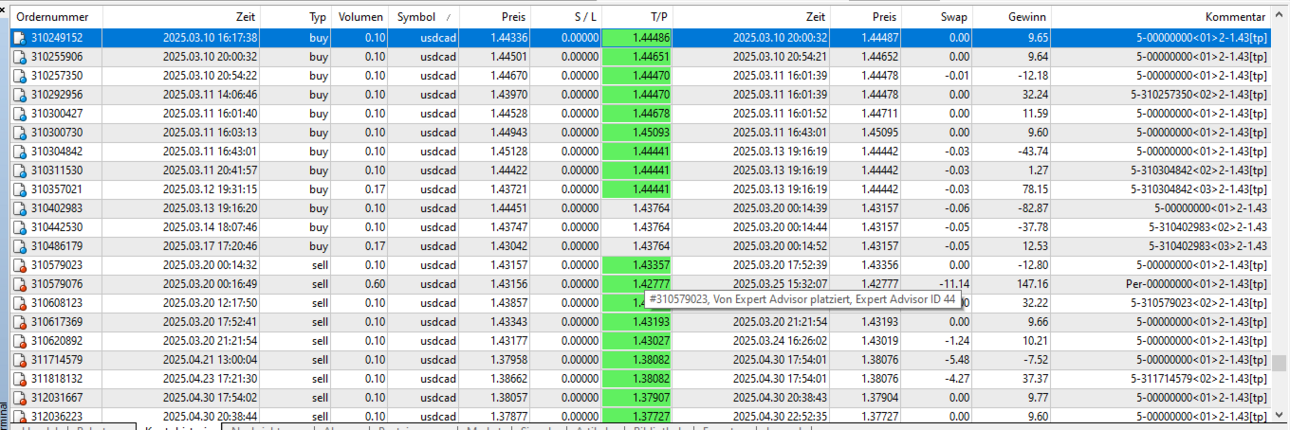
Task: Click Gewinn value 78.15
Action: pyautogui.click(x=1033, y=190)
